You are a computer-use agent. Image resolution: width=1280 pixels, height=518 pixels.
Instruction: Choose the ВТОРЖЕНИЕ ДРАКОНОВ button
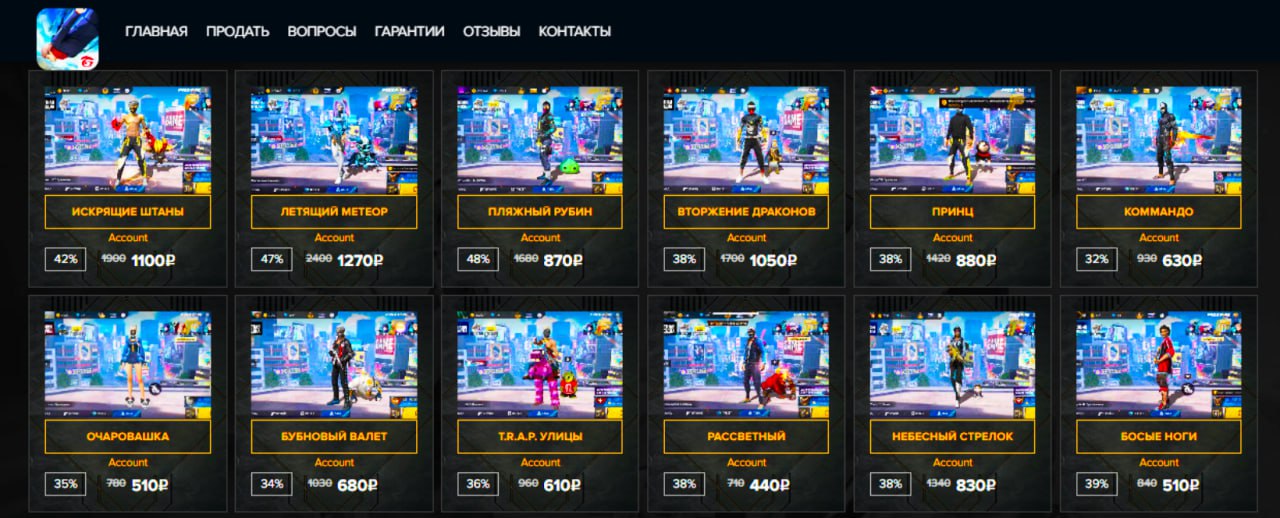(746, 212)
